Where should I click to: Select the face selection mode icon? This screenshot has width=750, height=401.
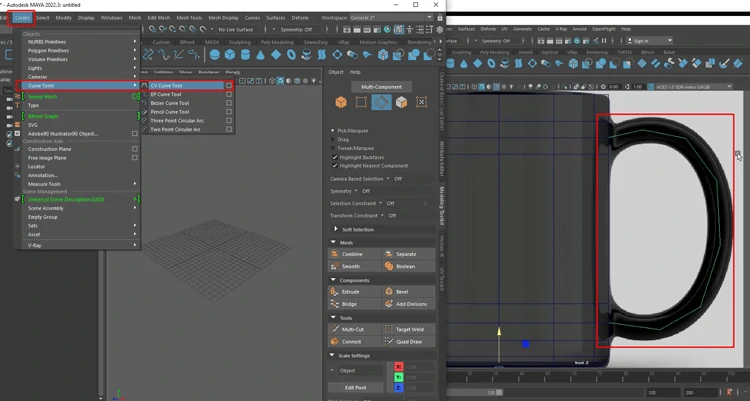coord(401,103)
